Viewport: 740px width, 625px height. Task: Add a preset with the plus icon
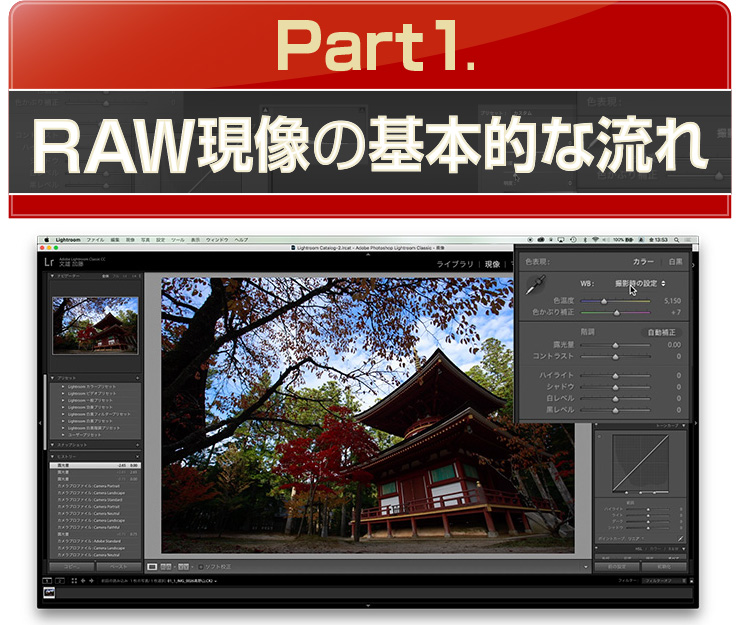[137, 378]
